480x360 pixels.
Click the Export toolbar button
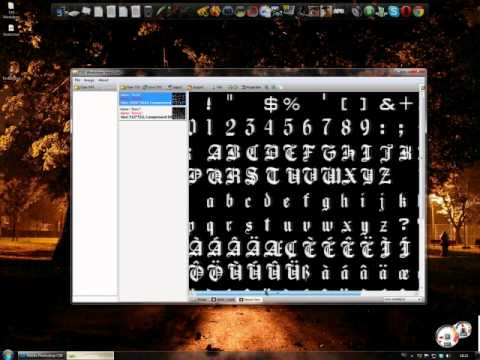coord(195,87)
